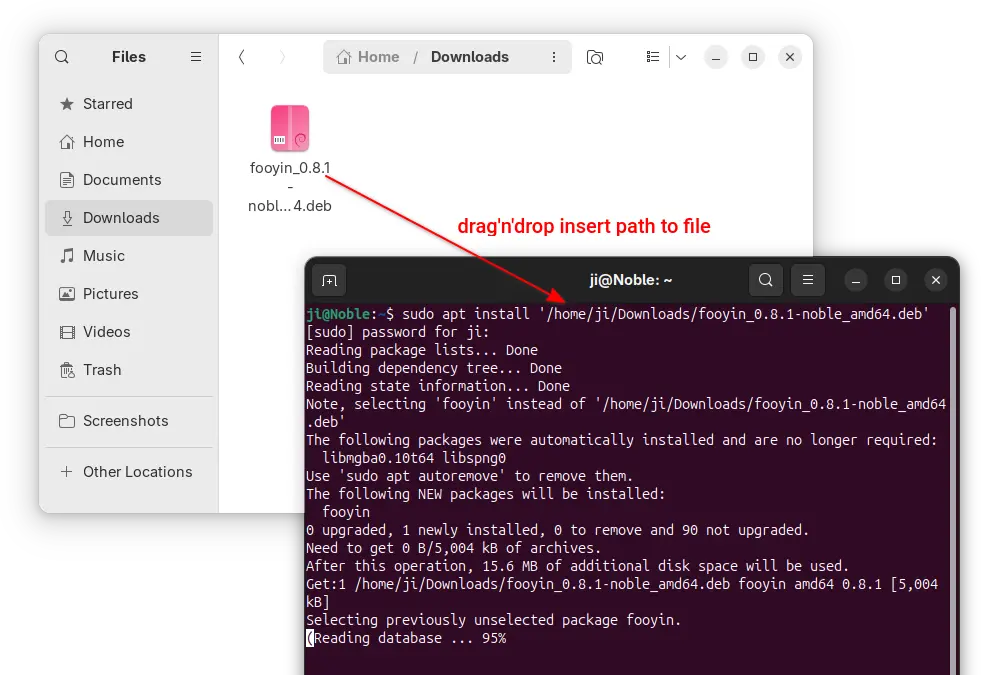Open Music in the sidebar
This screenshot has width=996, height=675.
[x=129, y=256]
